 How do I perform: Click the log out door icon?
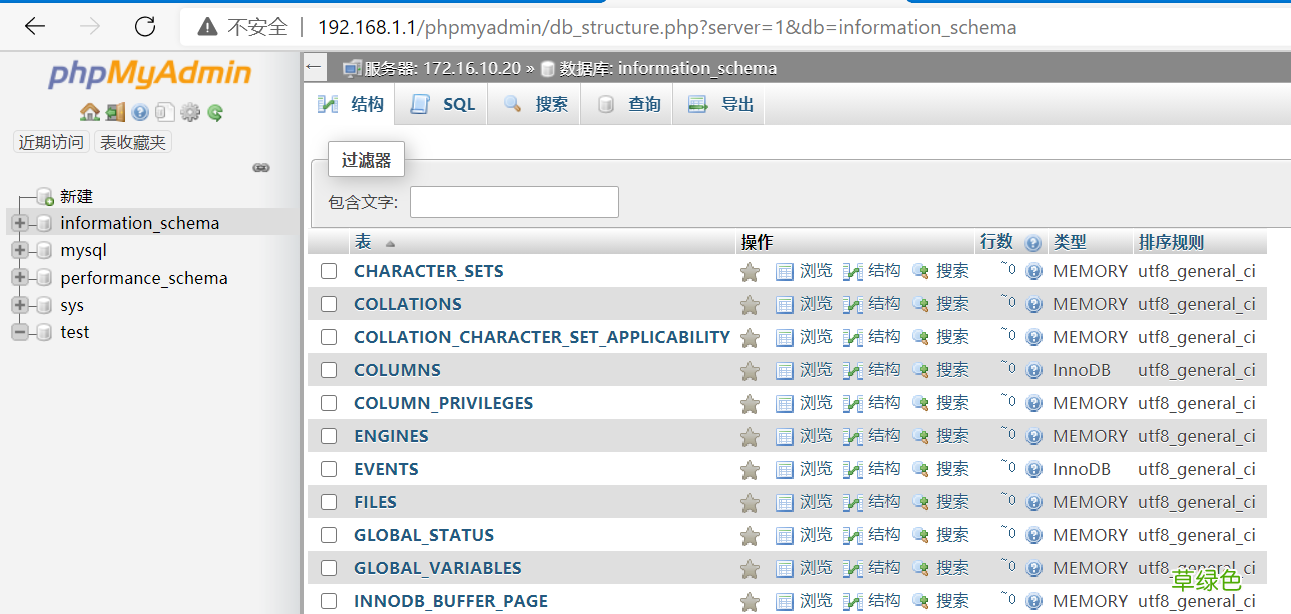(115, 112)
